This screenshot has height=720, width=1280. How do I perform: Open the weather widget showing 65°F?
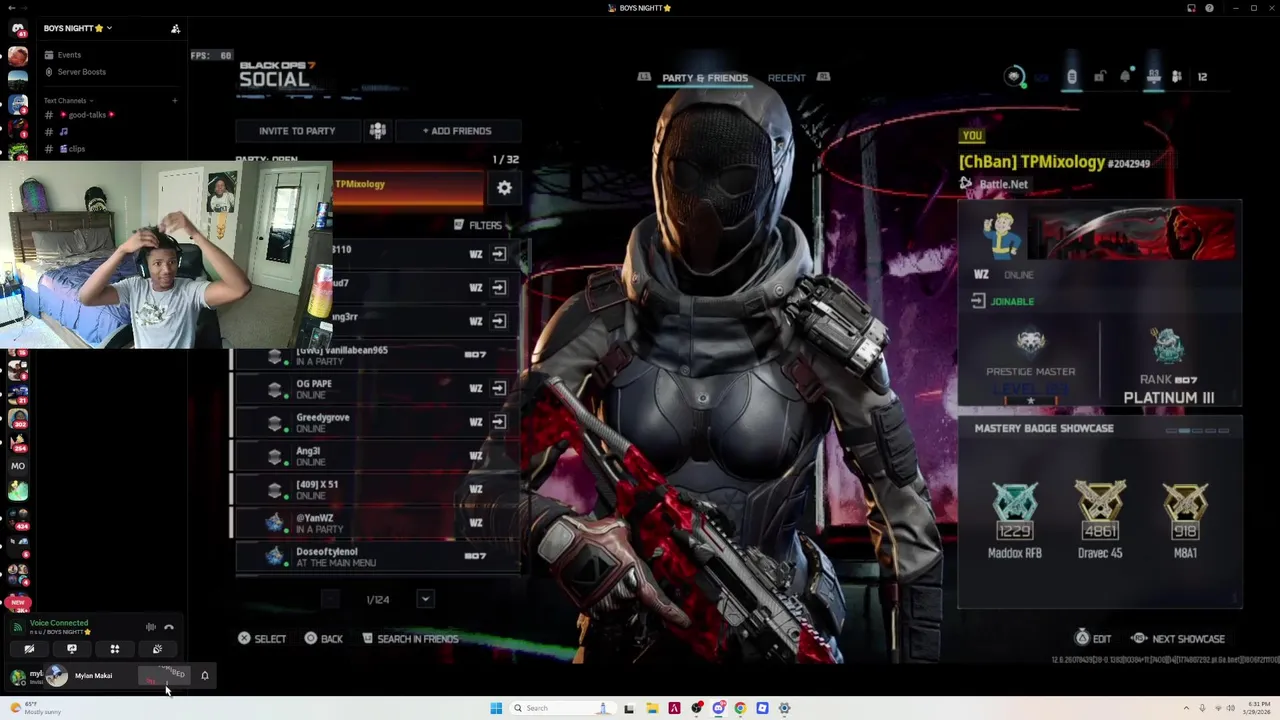[35, 708]
